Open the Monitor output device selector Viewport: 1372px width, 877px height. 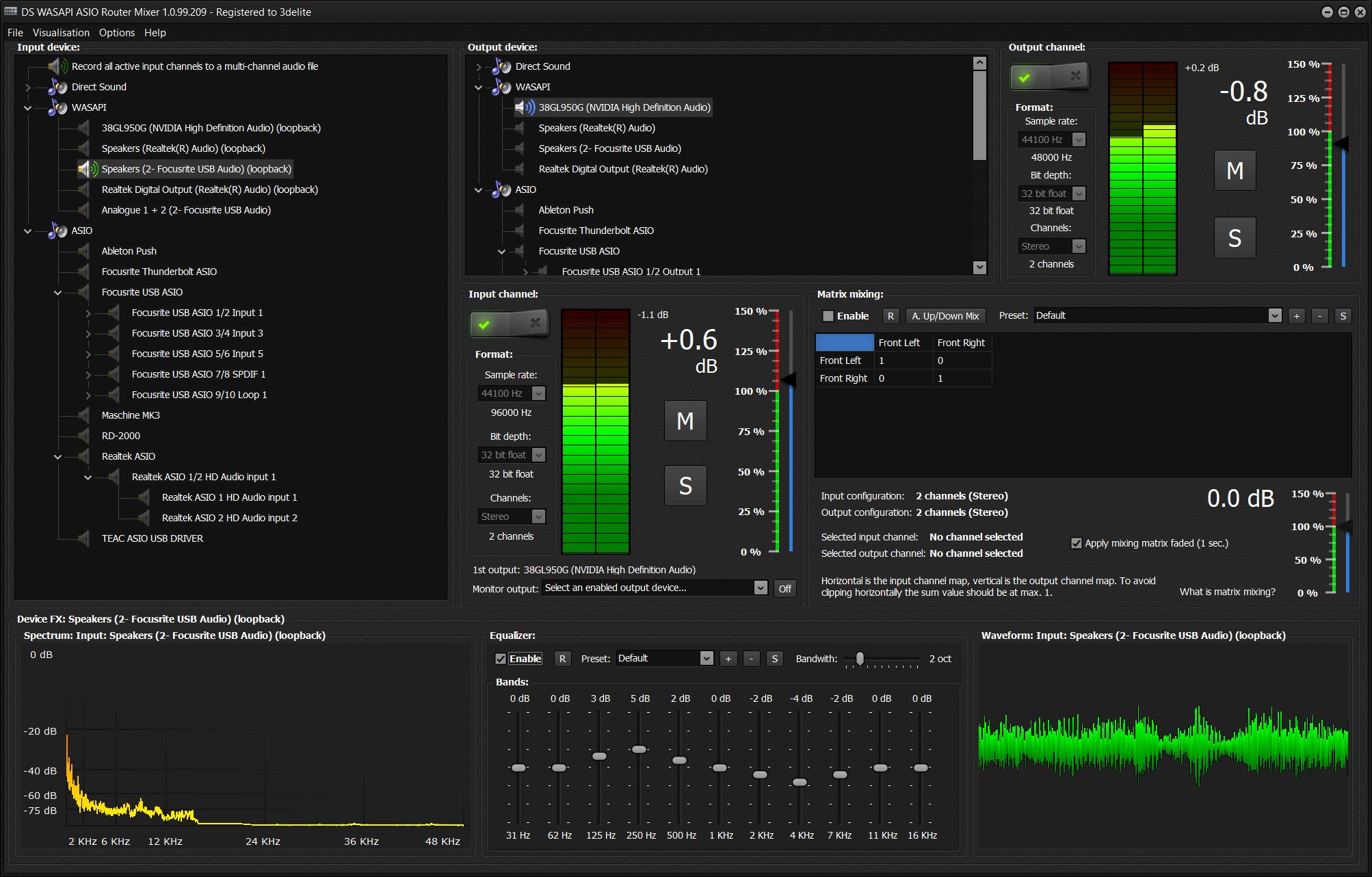761,588
